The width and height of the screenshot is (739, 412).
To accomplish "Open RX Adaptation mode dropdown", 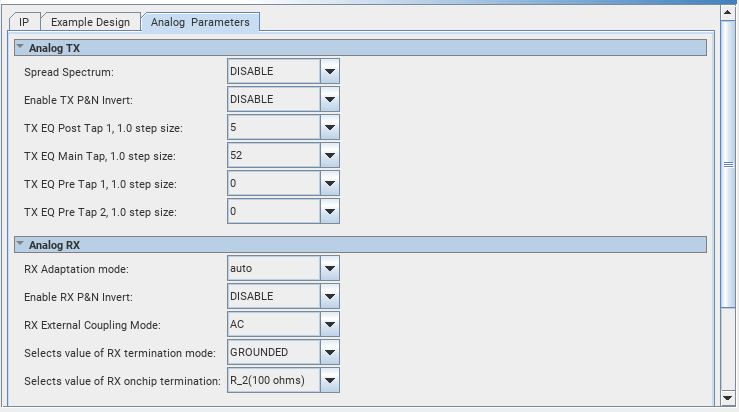I will pos(330,268).
